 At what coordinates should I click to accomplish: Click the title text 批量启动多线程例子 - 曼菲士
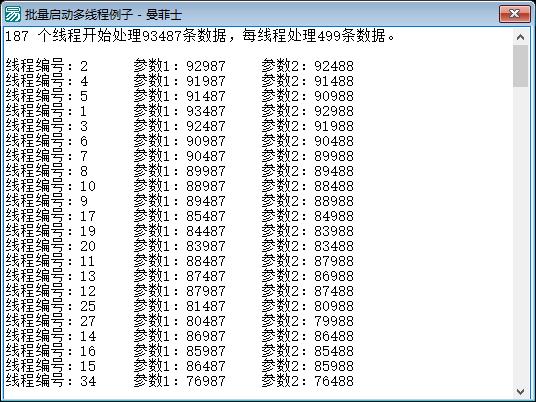103,14
